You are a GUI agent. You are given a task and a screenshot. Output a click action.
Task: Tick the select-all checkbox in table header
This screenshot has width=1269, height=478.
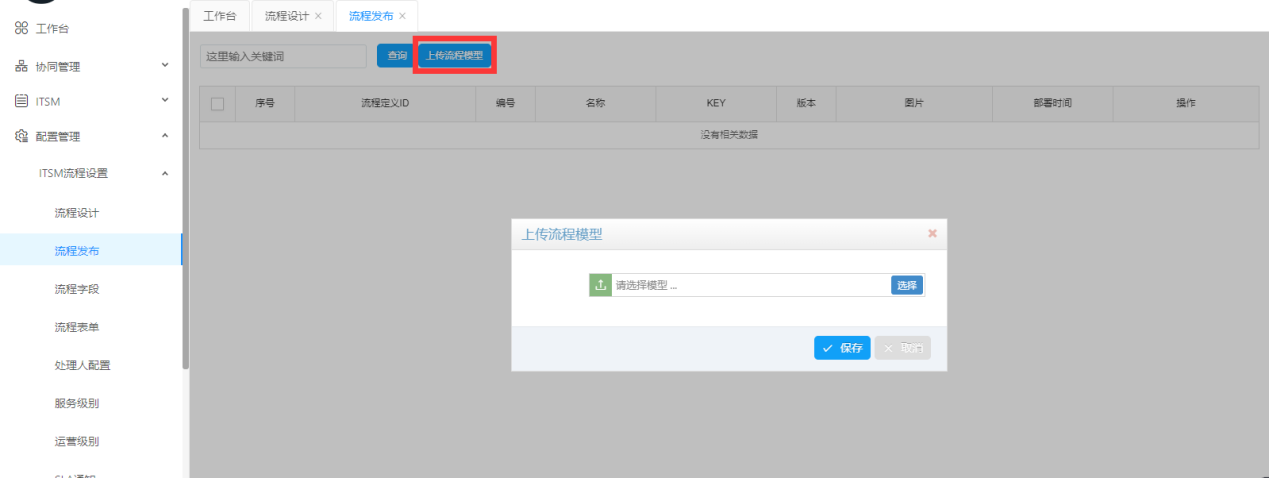click(x=217, y=104)
